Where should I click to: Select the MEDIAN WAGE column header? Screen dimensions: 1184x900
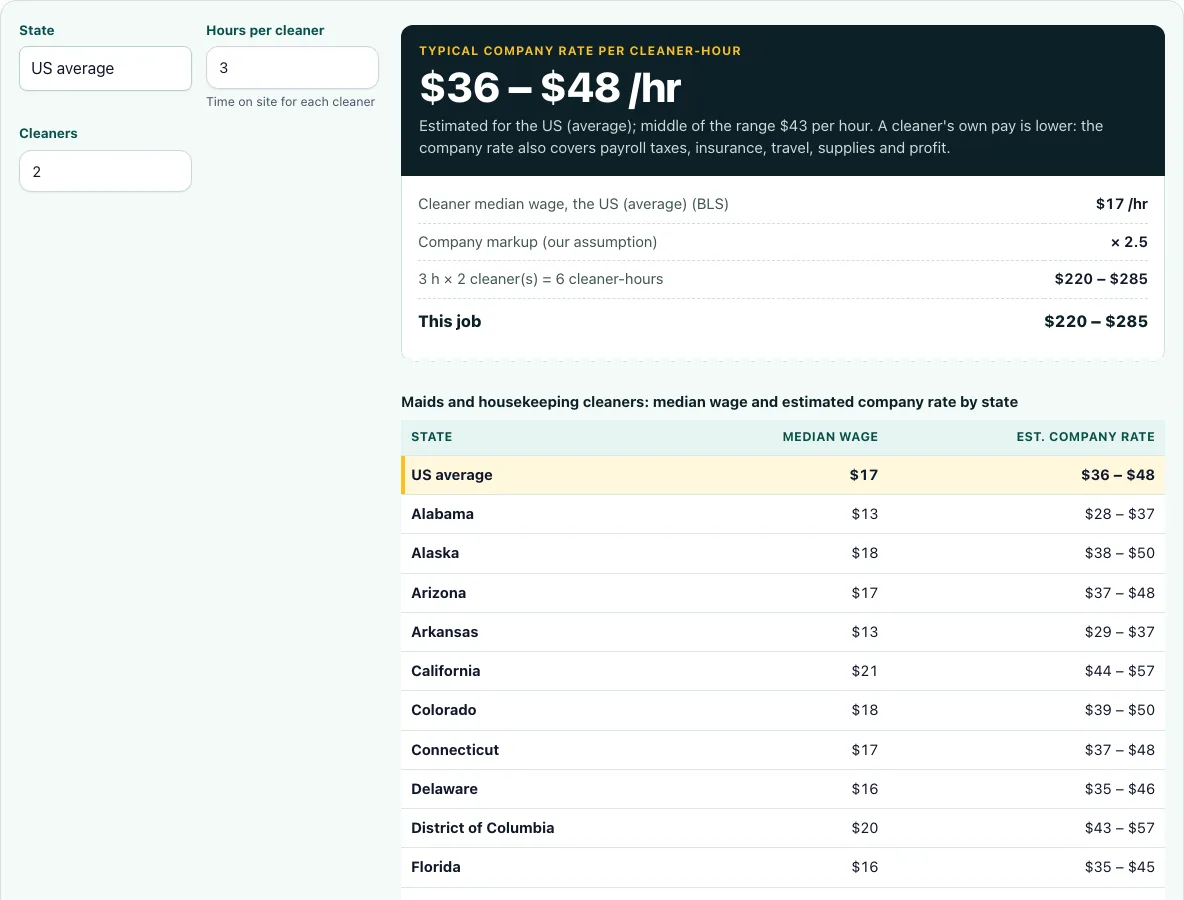pyautogui.click(x=830, y=437)
